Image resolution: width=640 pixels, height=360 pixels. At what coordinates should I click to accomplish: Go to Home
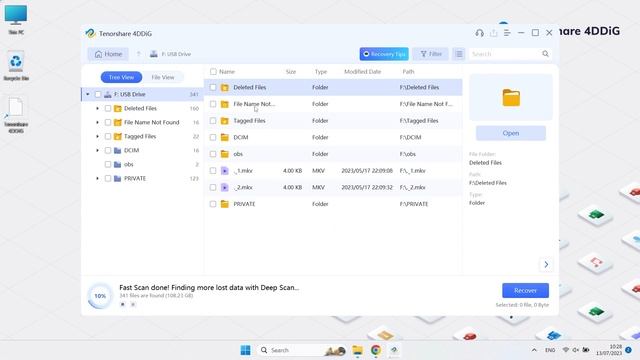[x=108, y=54]
